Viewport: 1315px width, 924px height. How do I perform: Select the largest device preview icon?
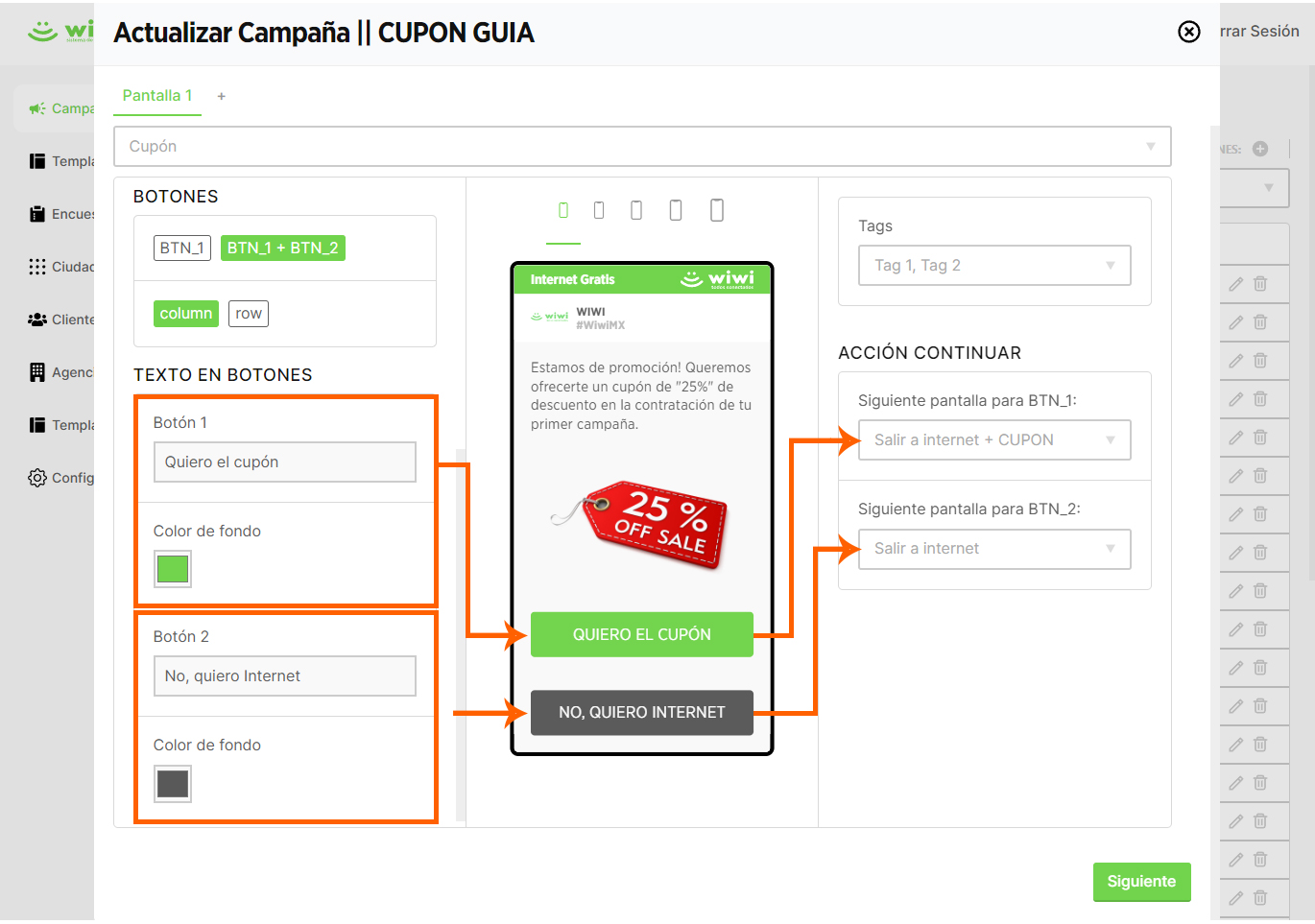point(716,210)
